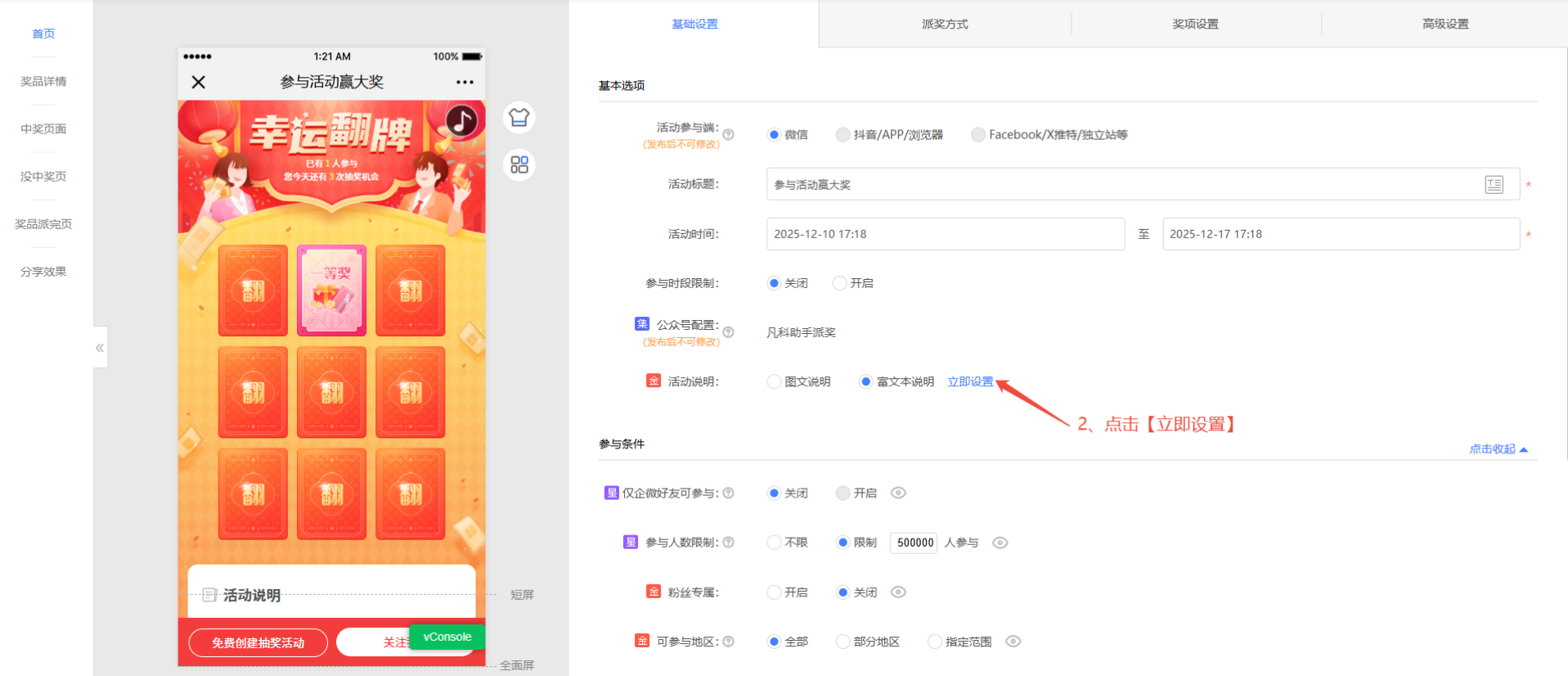This screenshot has width=1568, height=676.
Task: Click the 免费创建抽奖活动 button
Action: [x=258, y=642]
